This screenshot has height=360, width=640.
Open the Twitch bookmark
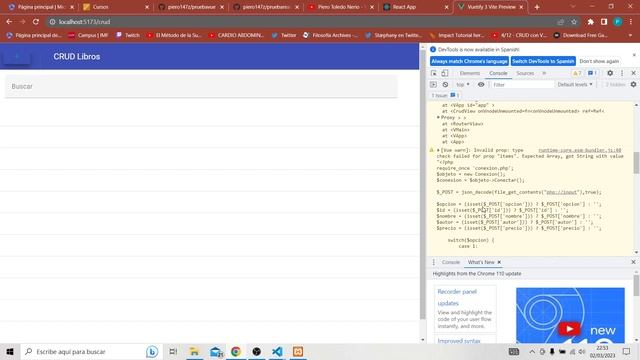[x=128, y=36]
